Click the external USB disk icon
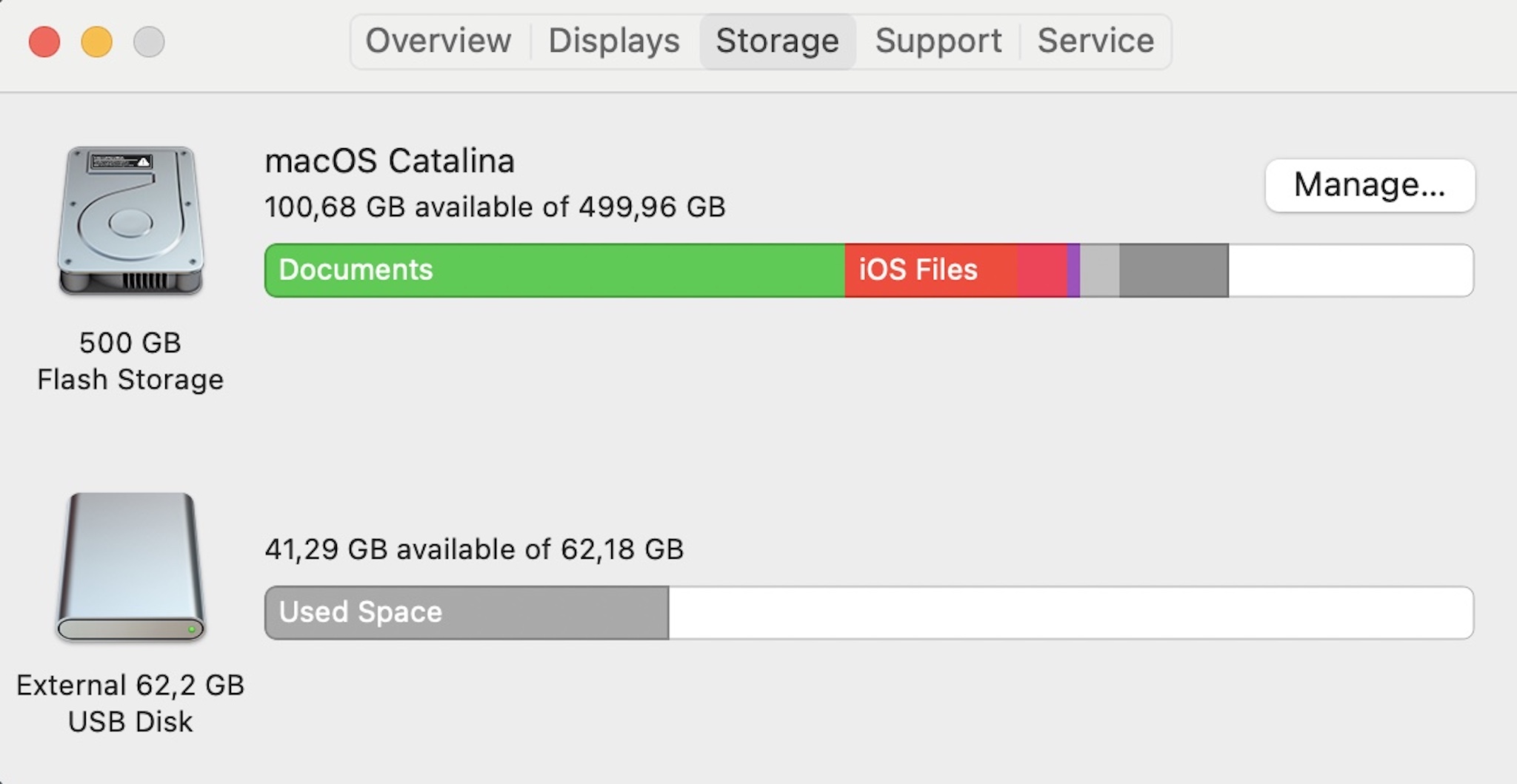This screenshot has width=1517, height=784. tap(130, 566)
